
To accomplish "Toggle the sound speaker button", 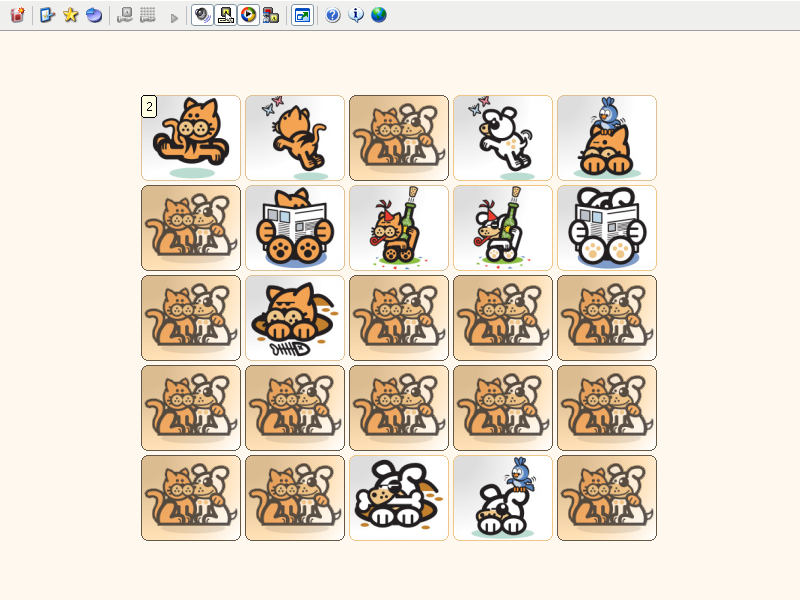I will click(202, 15).
